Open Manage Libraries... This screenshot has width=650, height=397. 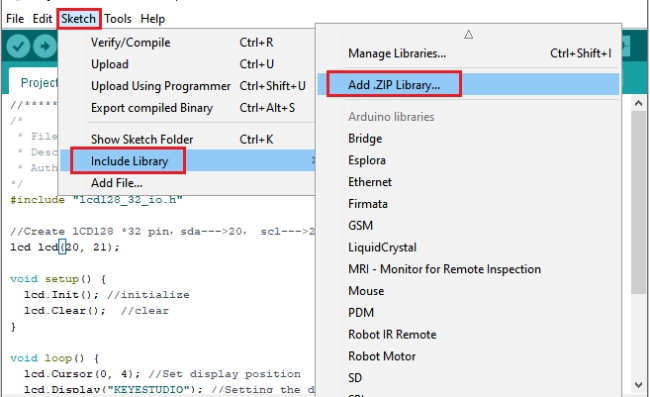click(468, 53)
